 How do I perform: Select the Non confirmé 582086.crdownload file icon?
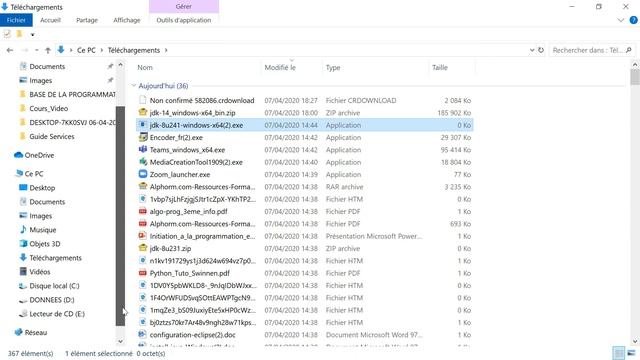pyautogui.click(x=142, y=100)
